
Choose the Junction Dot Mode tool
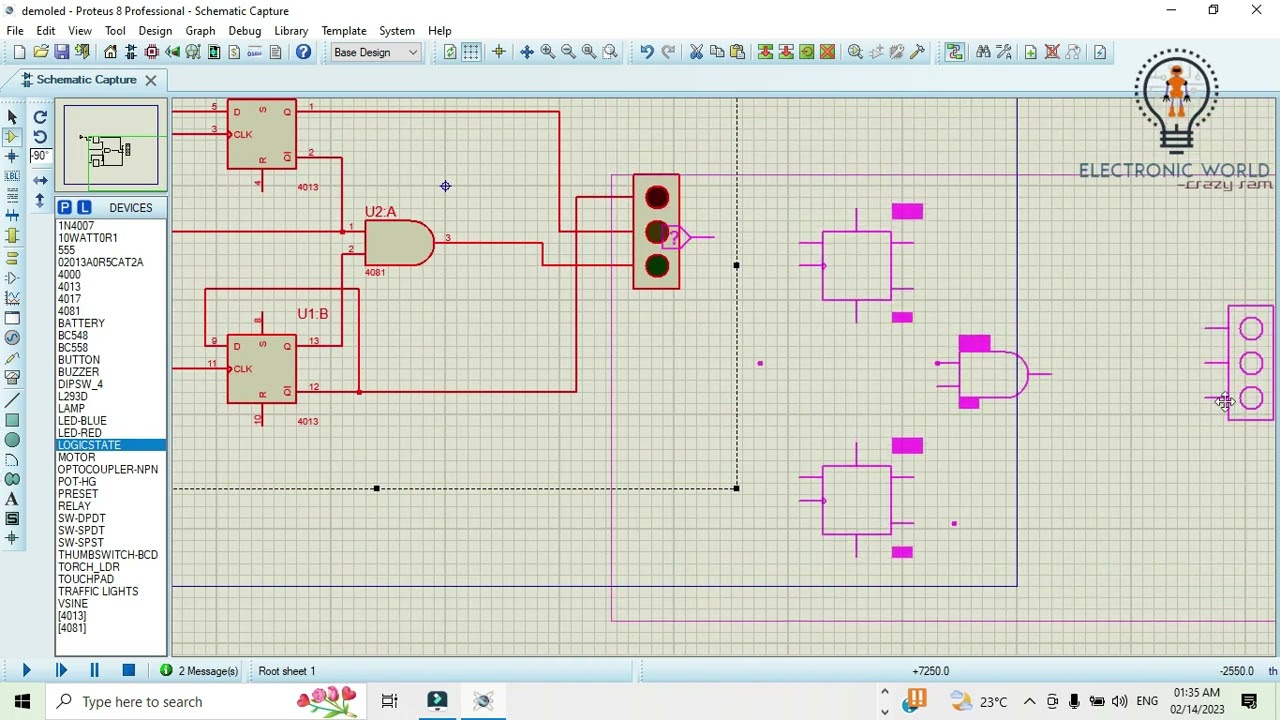coord(12,156)
